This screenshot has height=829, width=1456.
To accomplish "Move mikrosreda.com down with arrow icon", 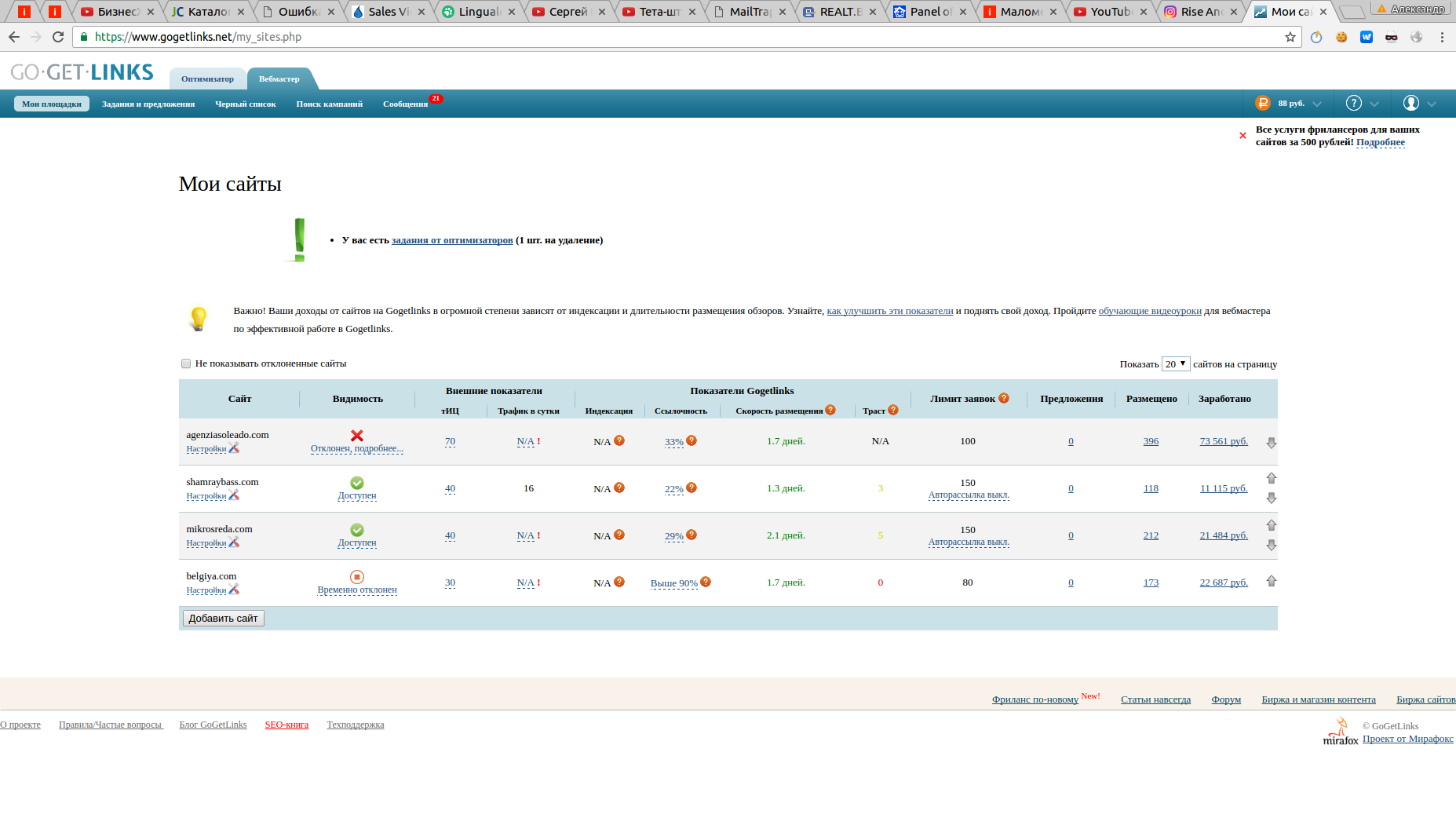I will [x=1272, y=545].
